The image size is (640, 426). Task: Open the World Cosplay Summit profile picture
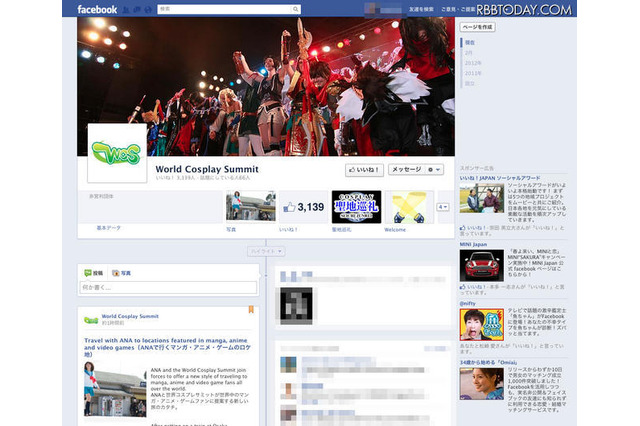[x=117, y=153]
